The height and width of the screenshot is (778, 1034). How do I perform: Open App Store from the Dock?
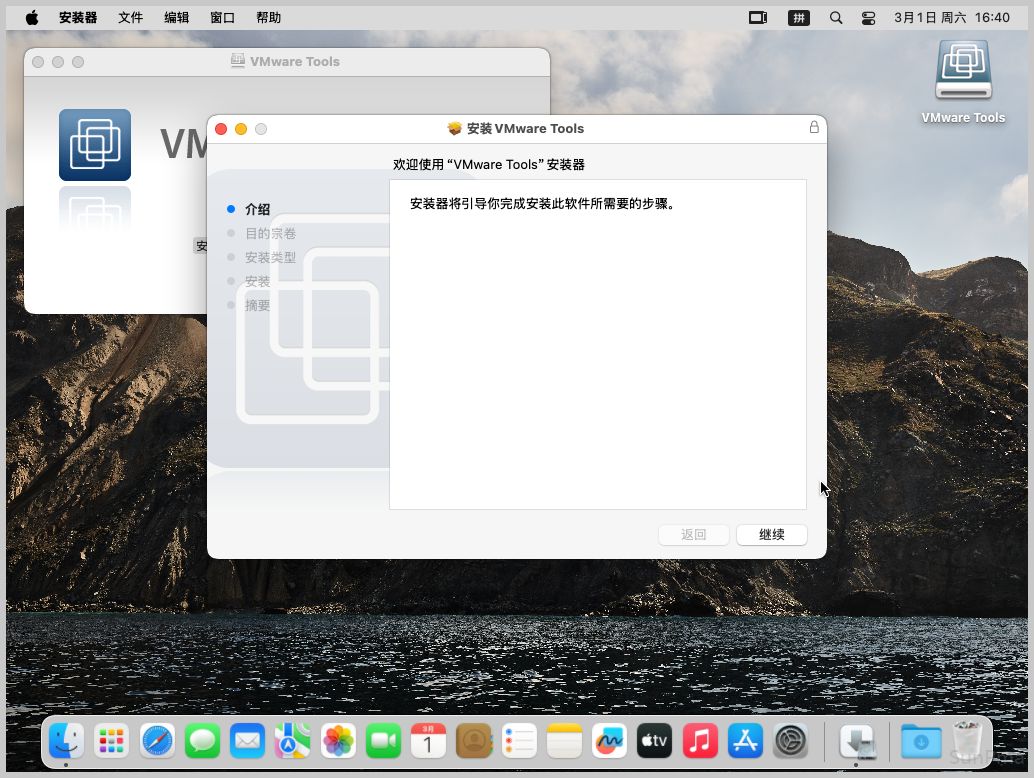[746, 741]
